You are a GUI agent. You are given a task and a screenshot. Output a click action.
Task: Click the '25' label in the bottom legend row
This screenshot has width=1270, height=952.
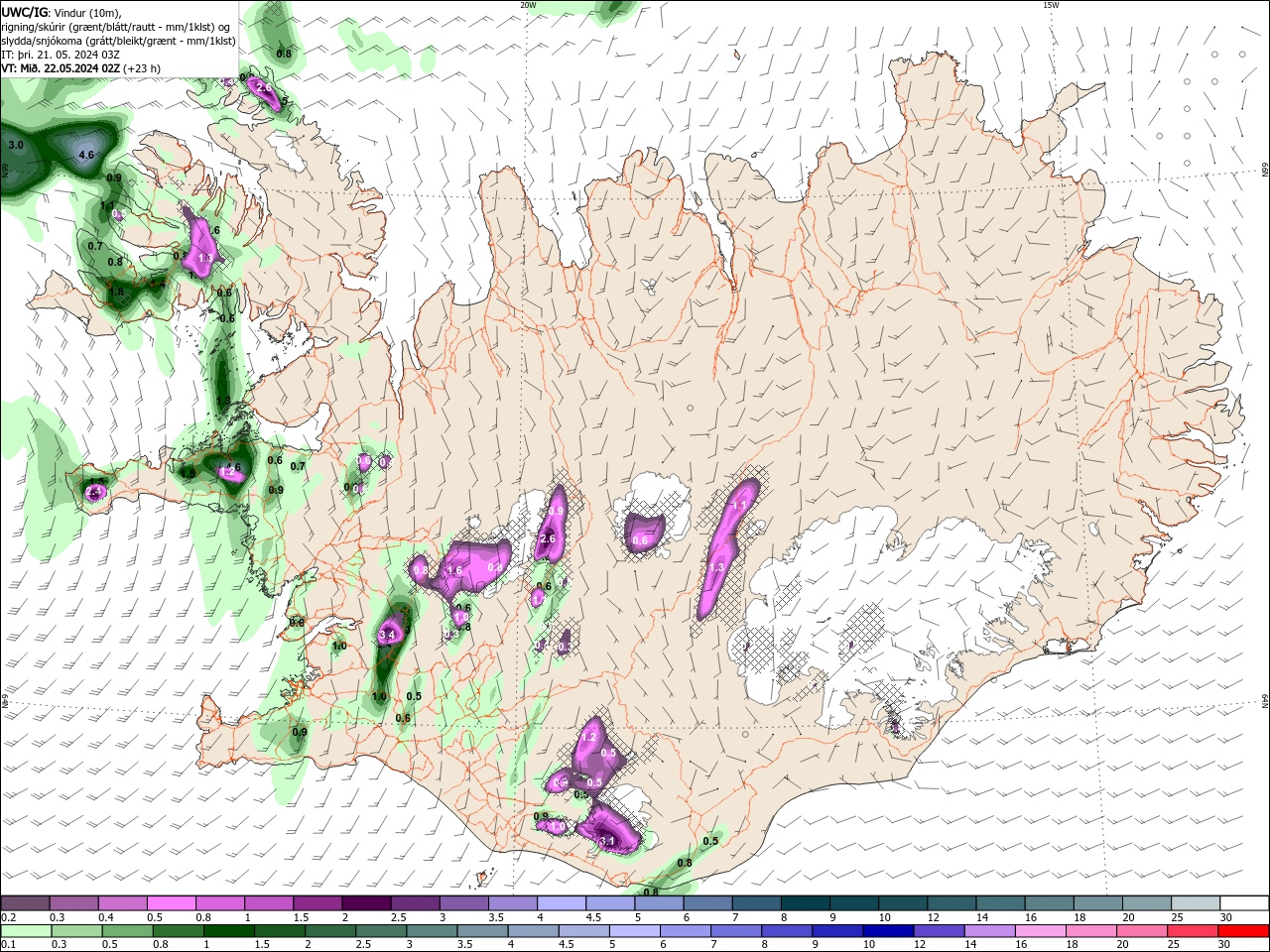1175,945
